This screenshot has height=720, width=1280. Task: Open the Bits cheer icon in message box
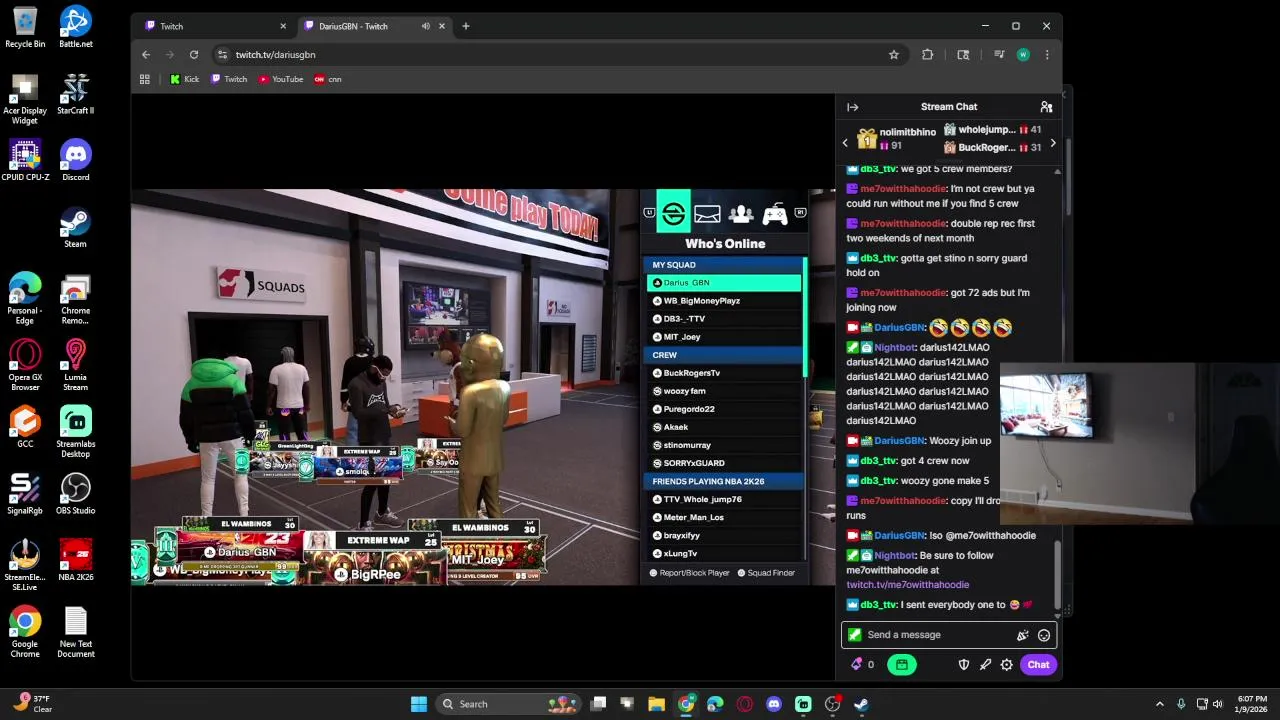point(1022,635)
